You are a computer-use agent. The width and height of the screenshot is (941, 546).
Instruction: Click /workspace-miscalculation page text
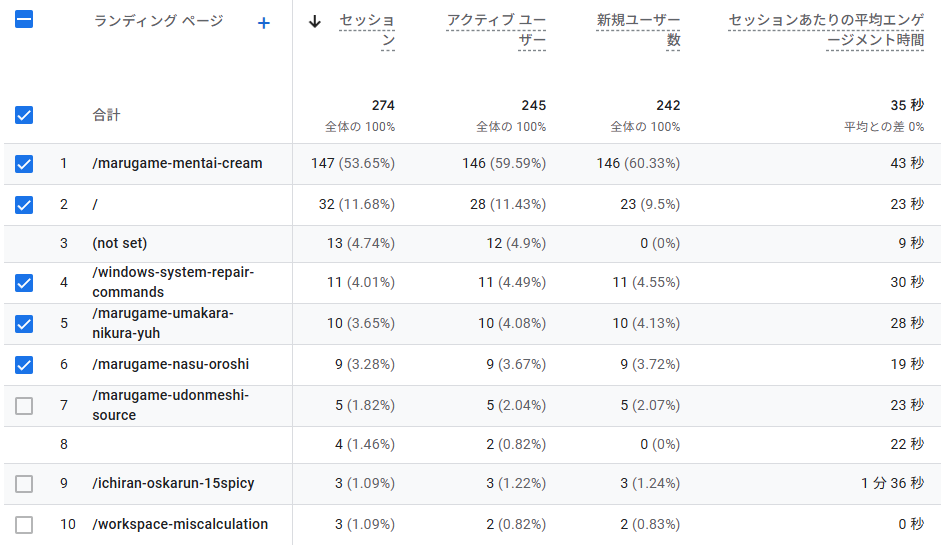click(180, 524)
